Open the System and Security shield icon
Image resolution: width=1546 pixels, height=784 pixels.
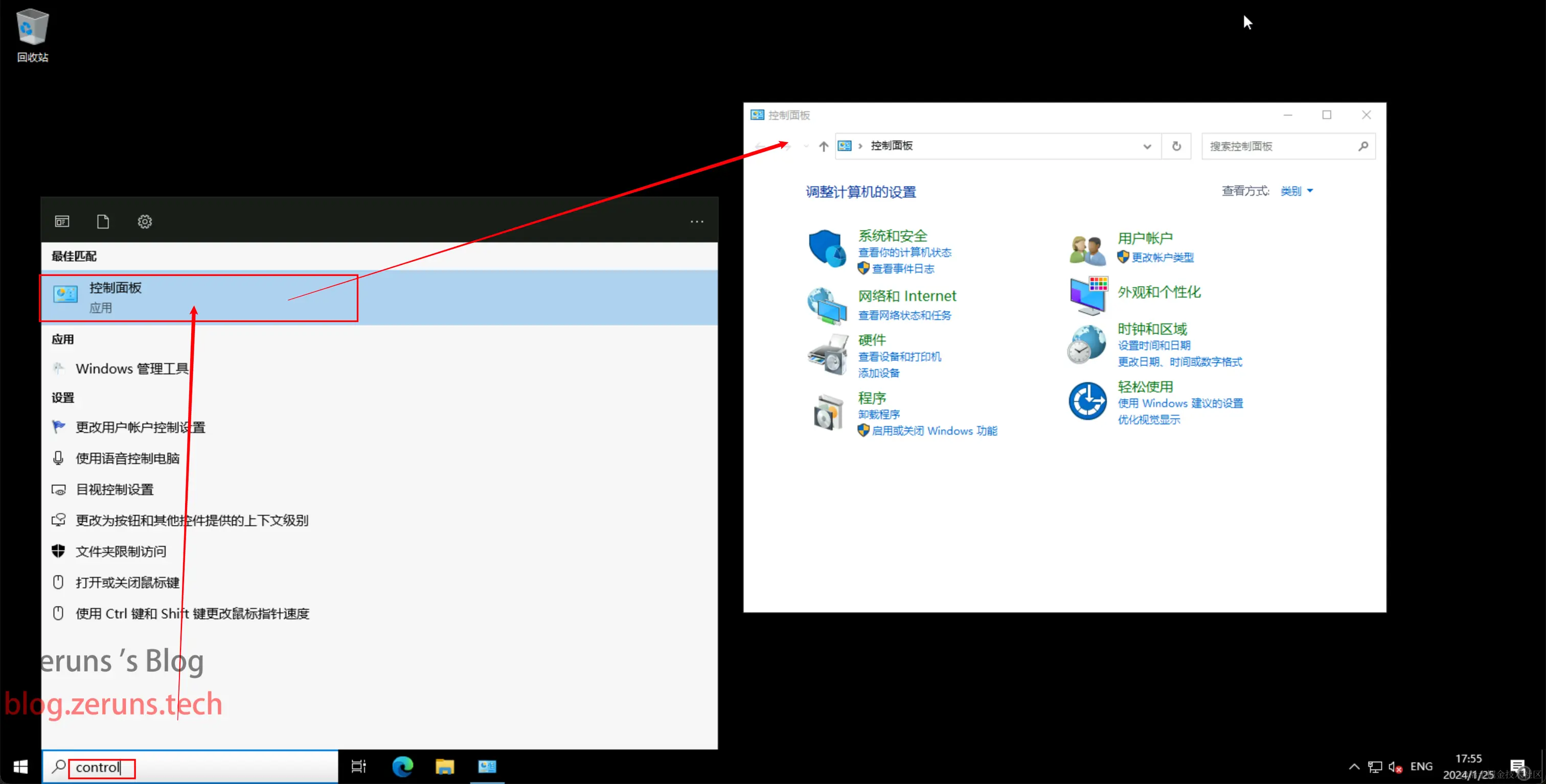point(826,248)
